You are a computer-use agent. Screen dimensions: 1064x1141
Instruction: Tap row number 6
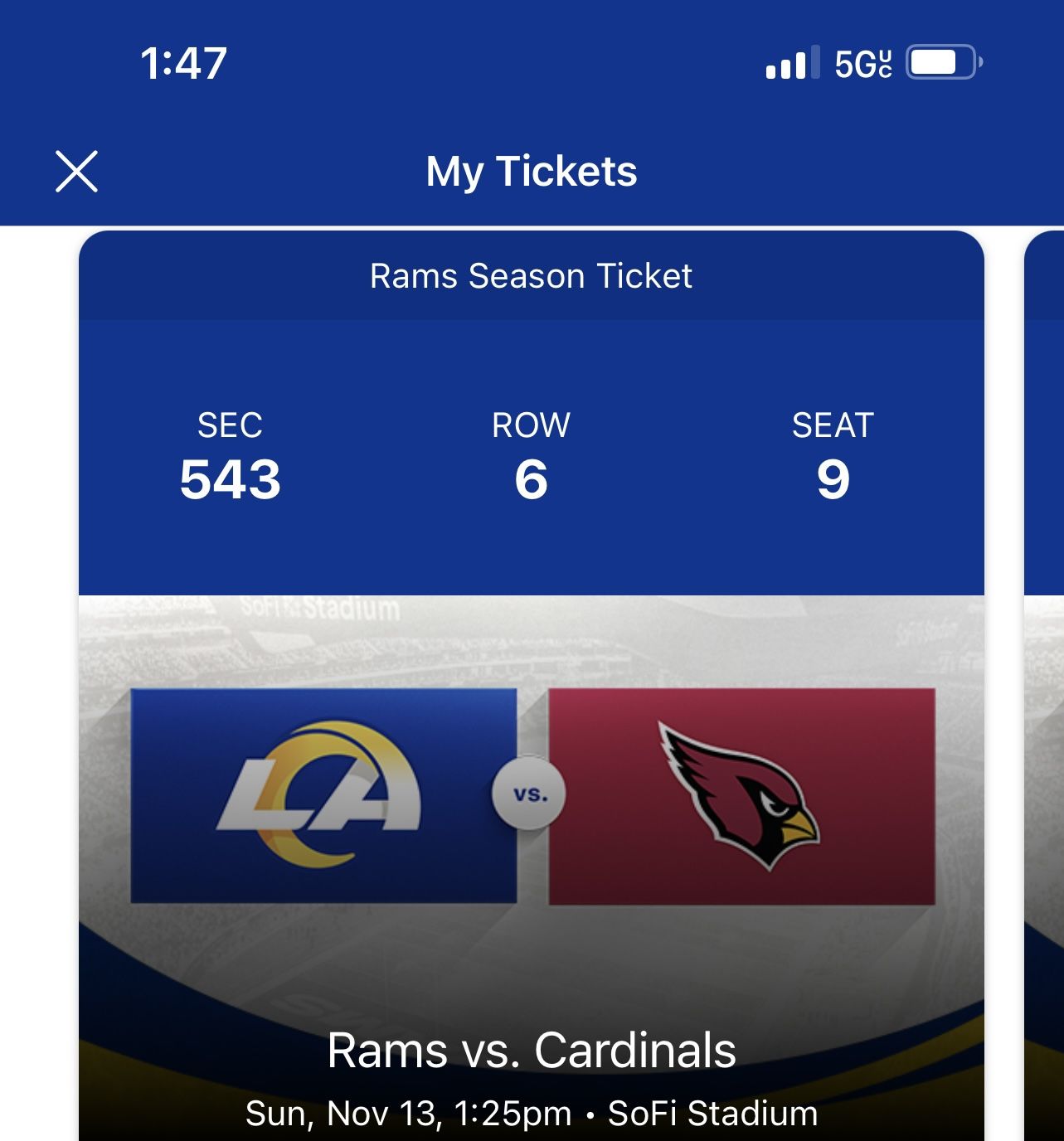(x=531, y=479)
